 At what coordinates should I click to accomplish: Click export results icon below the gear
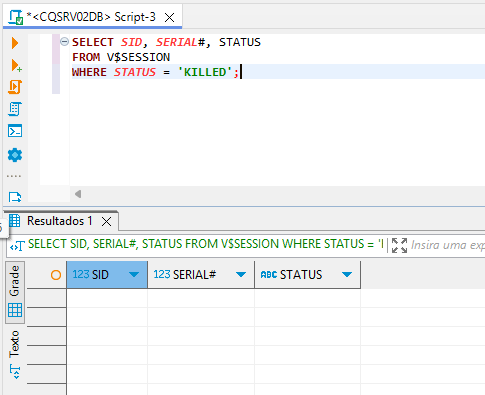[x=15, y=197]
